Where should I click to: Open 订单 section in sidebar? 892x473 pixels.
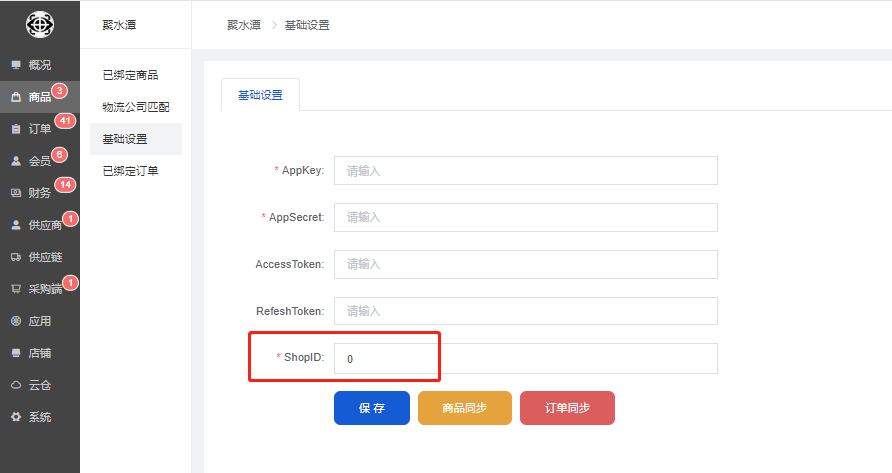pos(40,129)
